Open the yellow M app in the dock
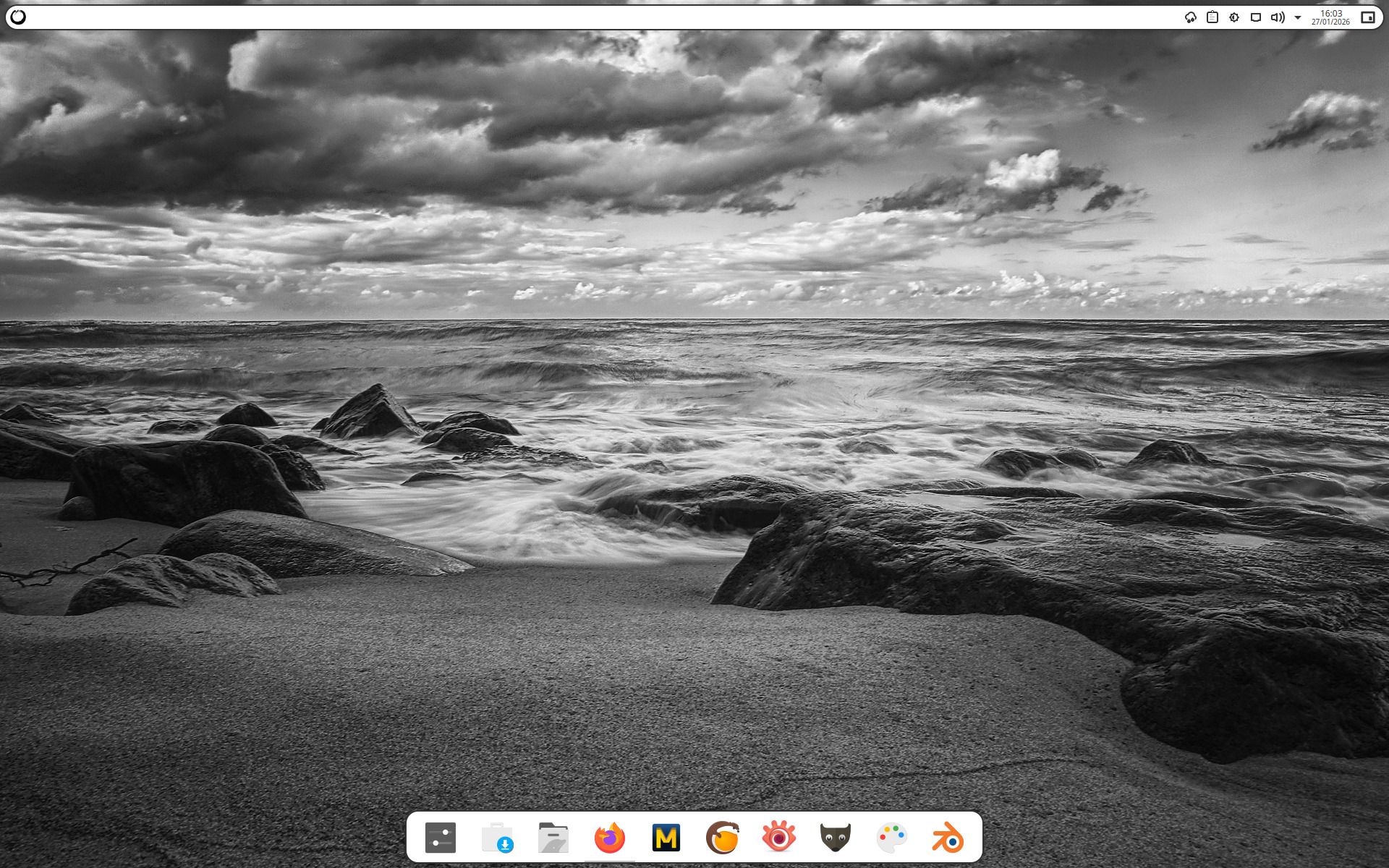This screenshot has width=1389, height=868. tap(666, 838)
